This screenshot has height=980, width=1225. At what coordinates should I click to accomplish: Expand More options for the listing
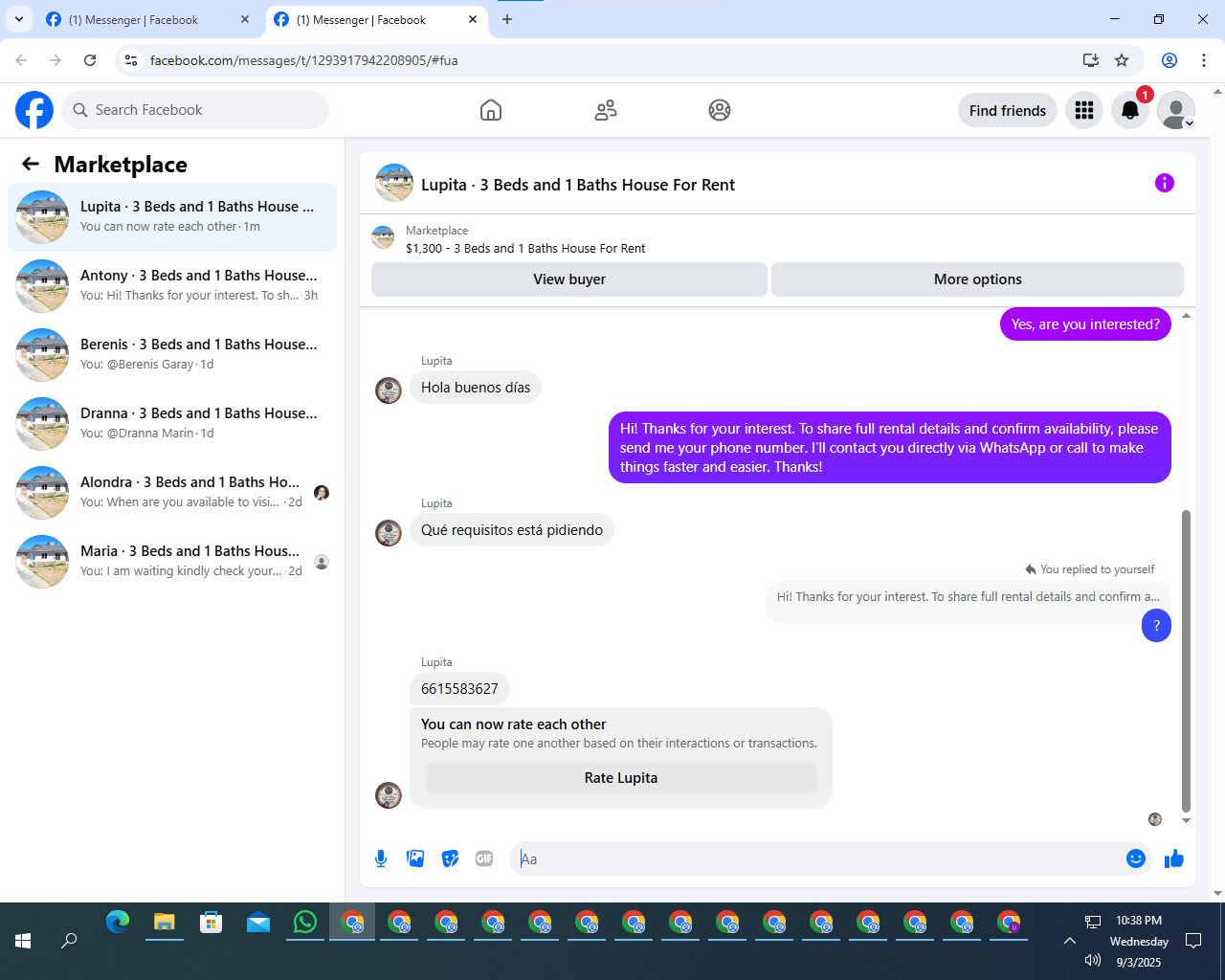coord(977,279)
